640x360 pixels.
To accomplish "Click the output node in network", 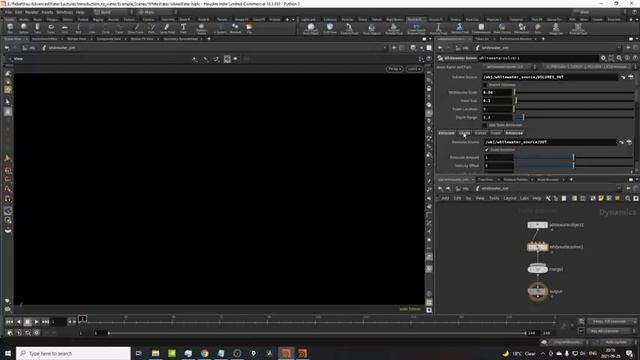I will (538, 291).
